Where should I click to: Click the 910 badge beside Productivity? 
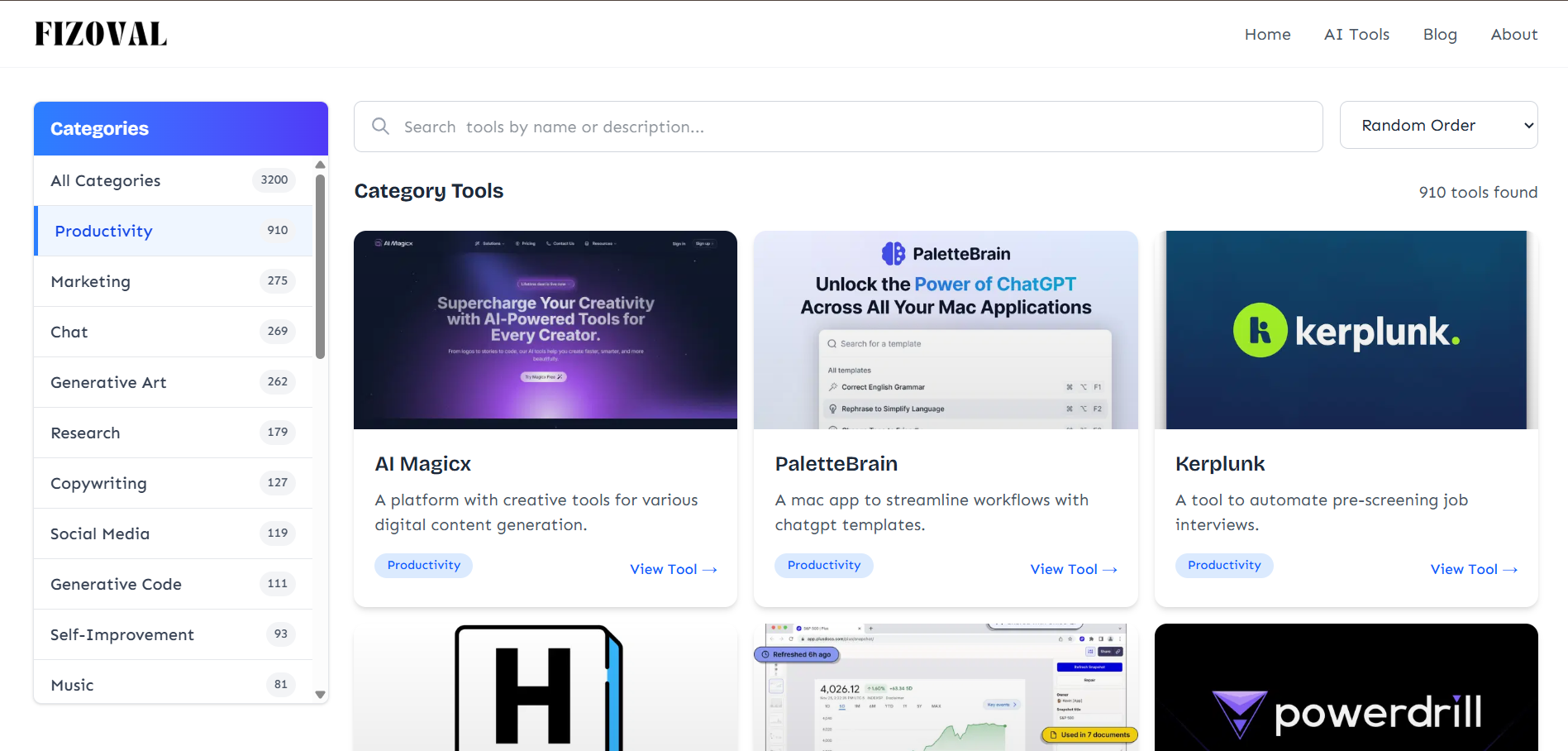click(x=278, y=230)
